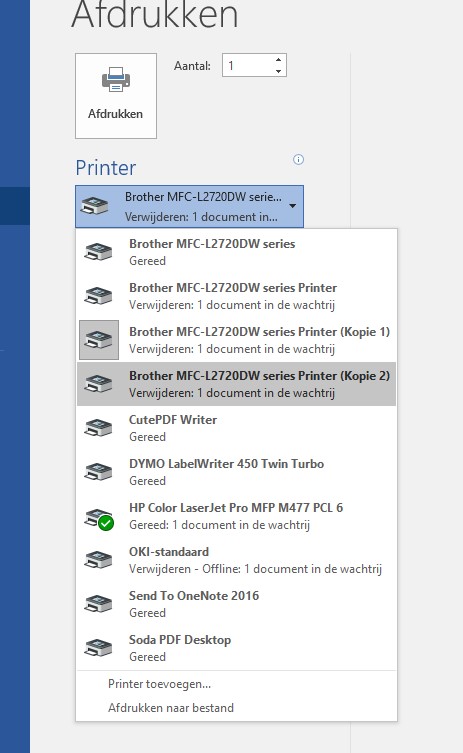Click the large Afdrukken print button
The image size is (463, 753).
[116, 96]
